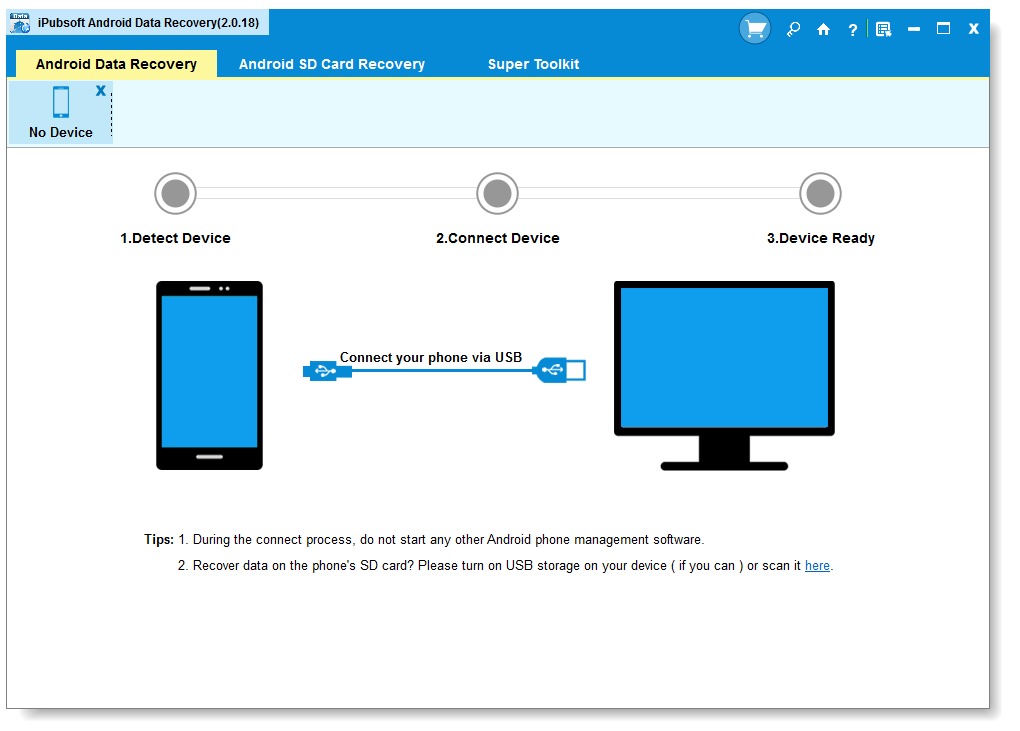Select the No Device phone entry

pos(60,112)
